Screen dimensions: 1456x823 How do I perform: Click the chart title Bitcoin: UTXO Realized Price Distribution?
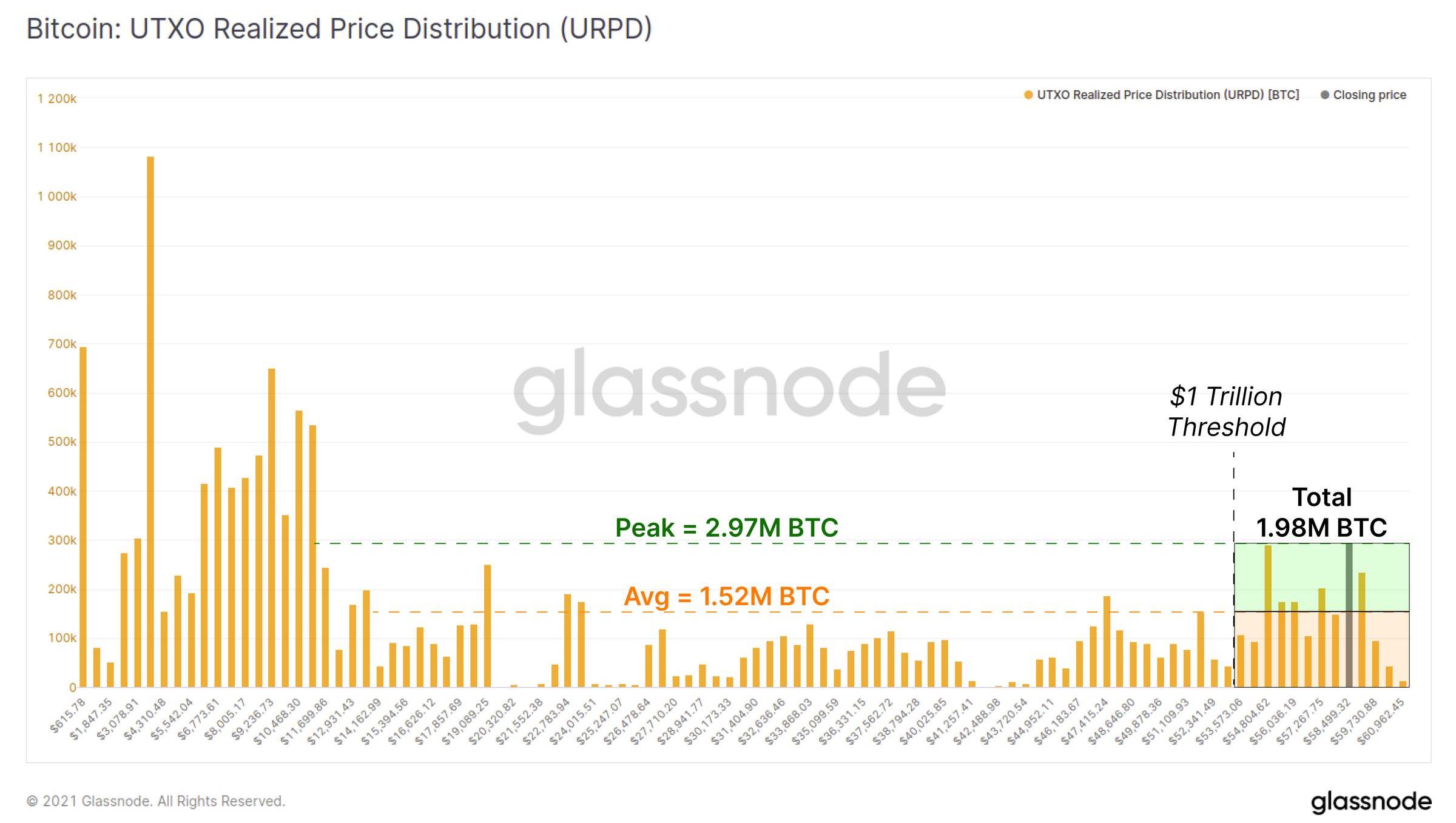tap(339, 29)
